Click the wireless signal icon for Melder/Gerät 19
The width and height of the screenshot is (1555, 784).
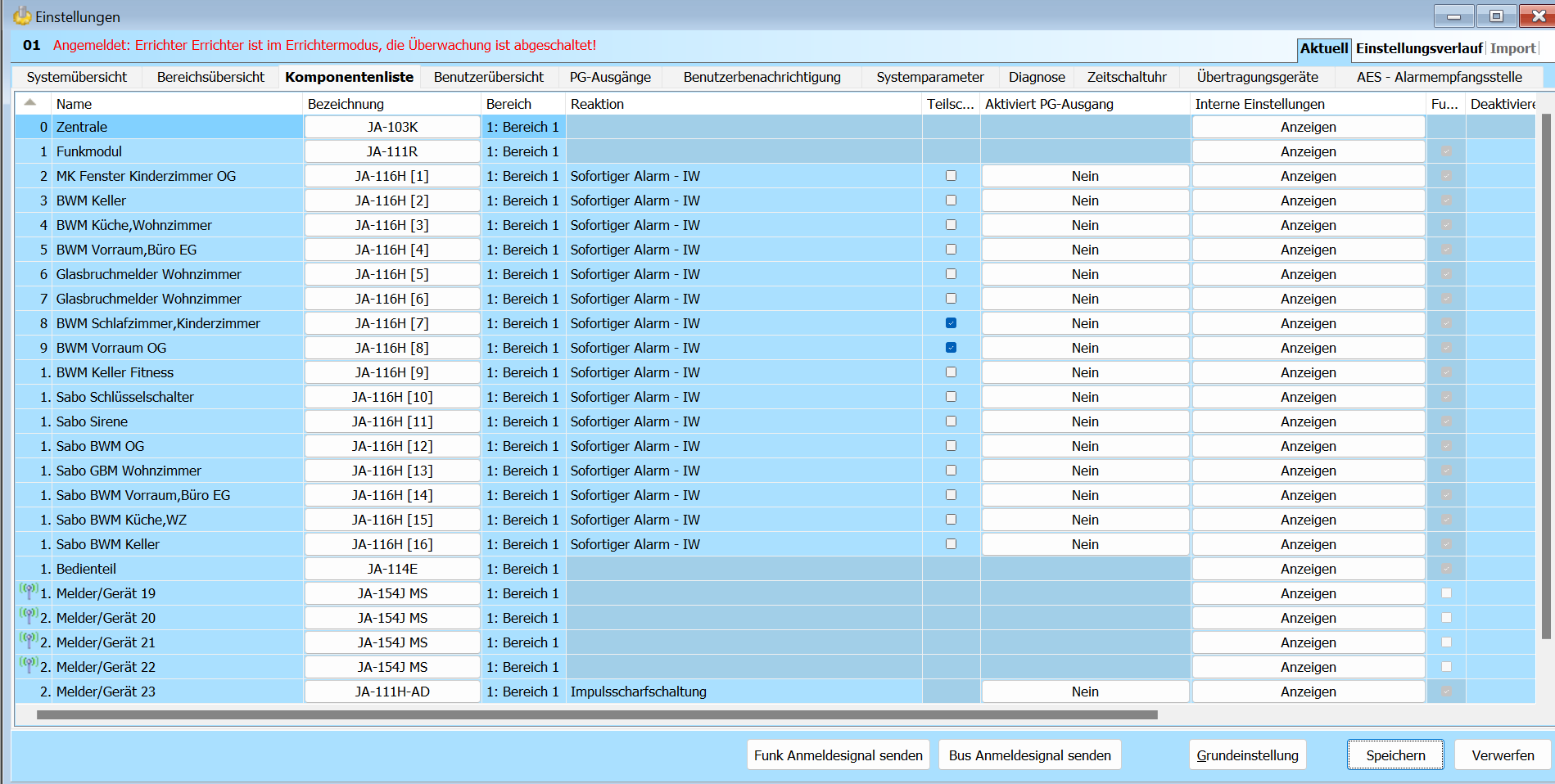29,590
